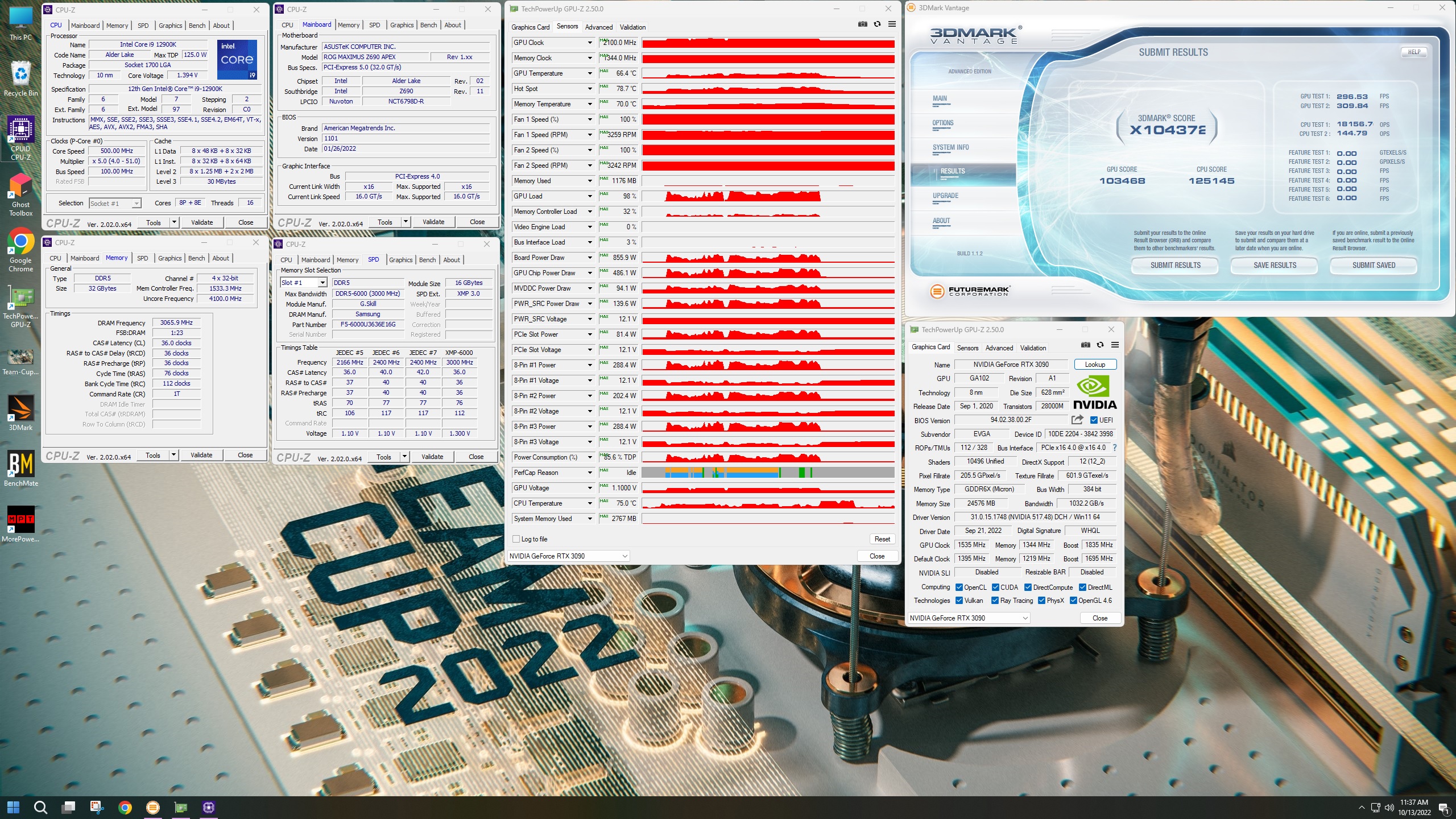Switch to Bench tab in CPU-Z CPU window
This screenshot has width=1456, height=819.
click(197, 26)
